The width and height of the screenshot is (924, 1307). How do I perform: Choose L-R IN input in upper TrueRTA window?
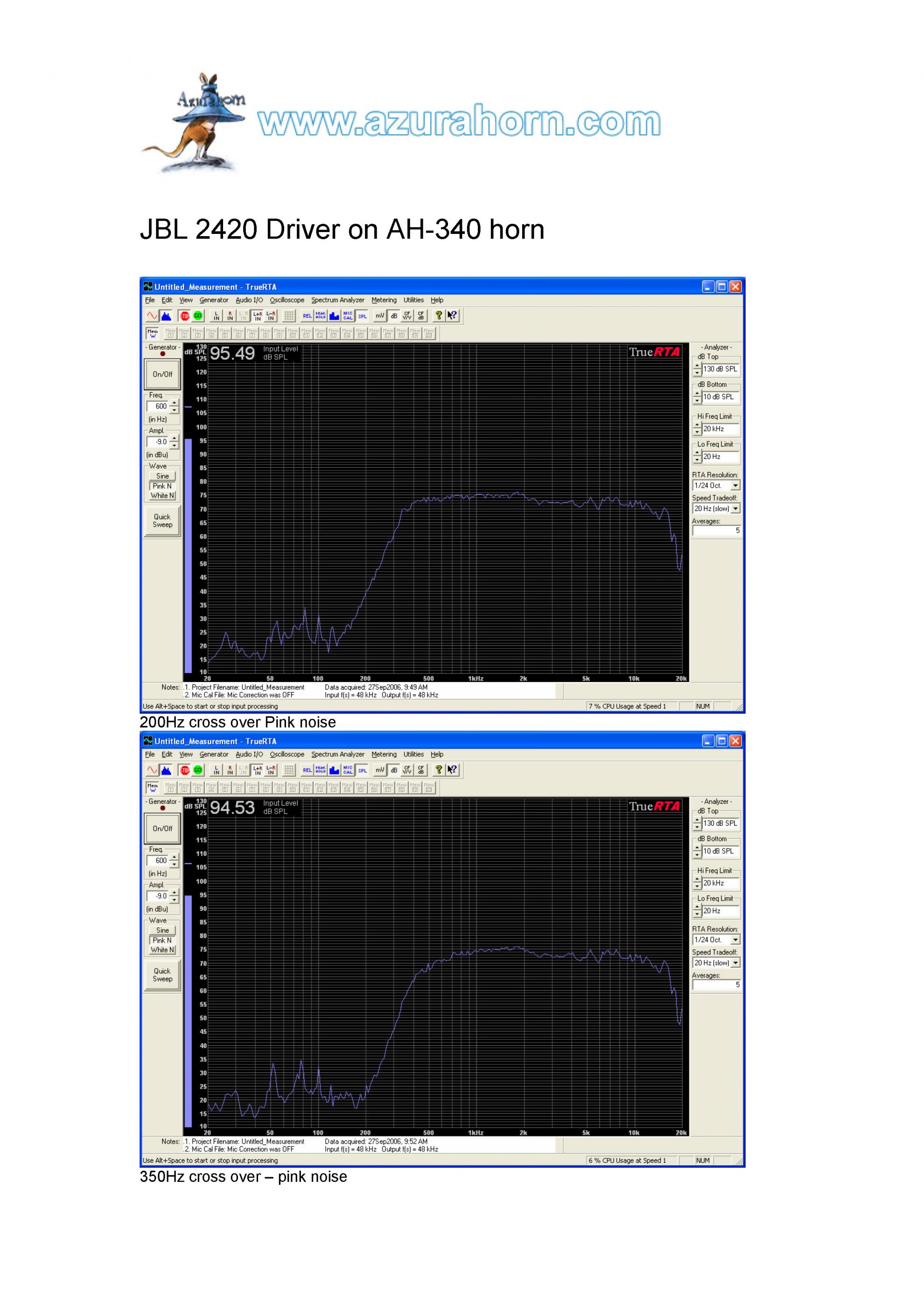(x=271, y=316)
